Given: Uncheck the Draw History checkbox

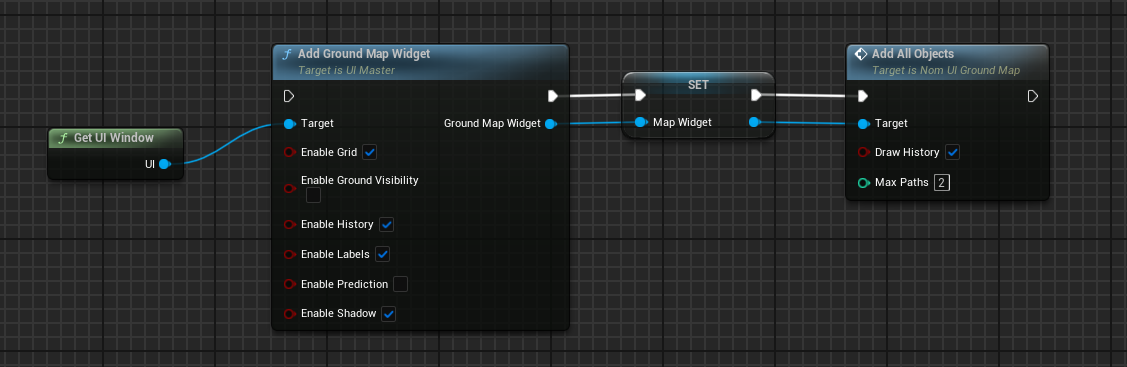Looking at the screenshot, I should (952, 152).
